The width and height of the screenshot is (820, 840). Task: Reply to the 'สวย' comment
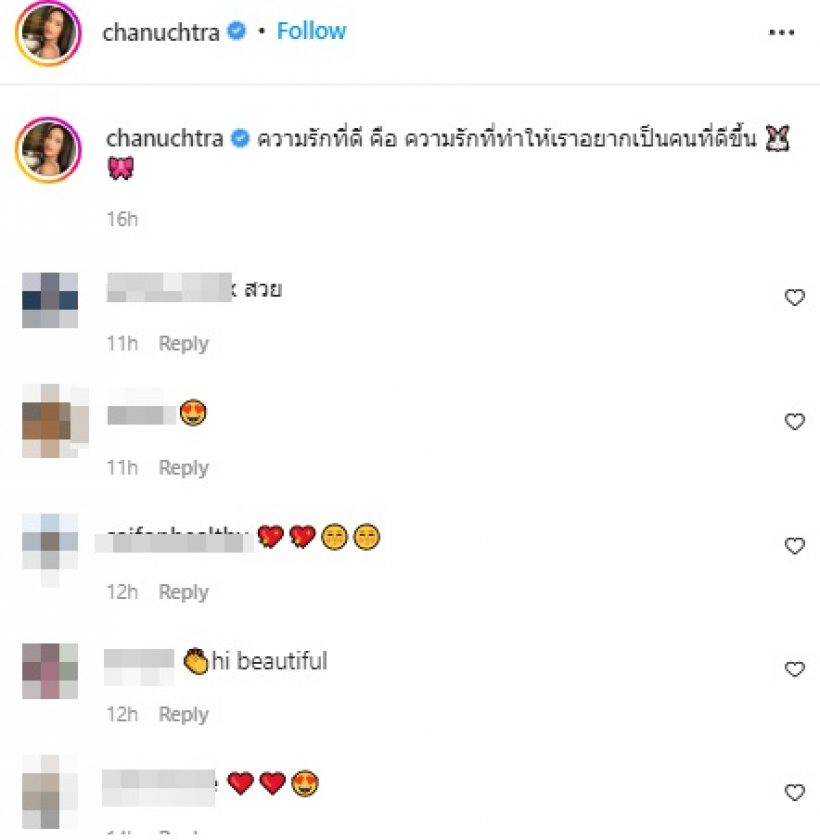pyautogui.click(x=184, y=343)
